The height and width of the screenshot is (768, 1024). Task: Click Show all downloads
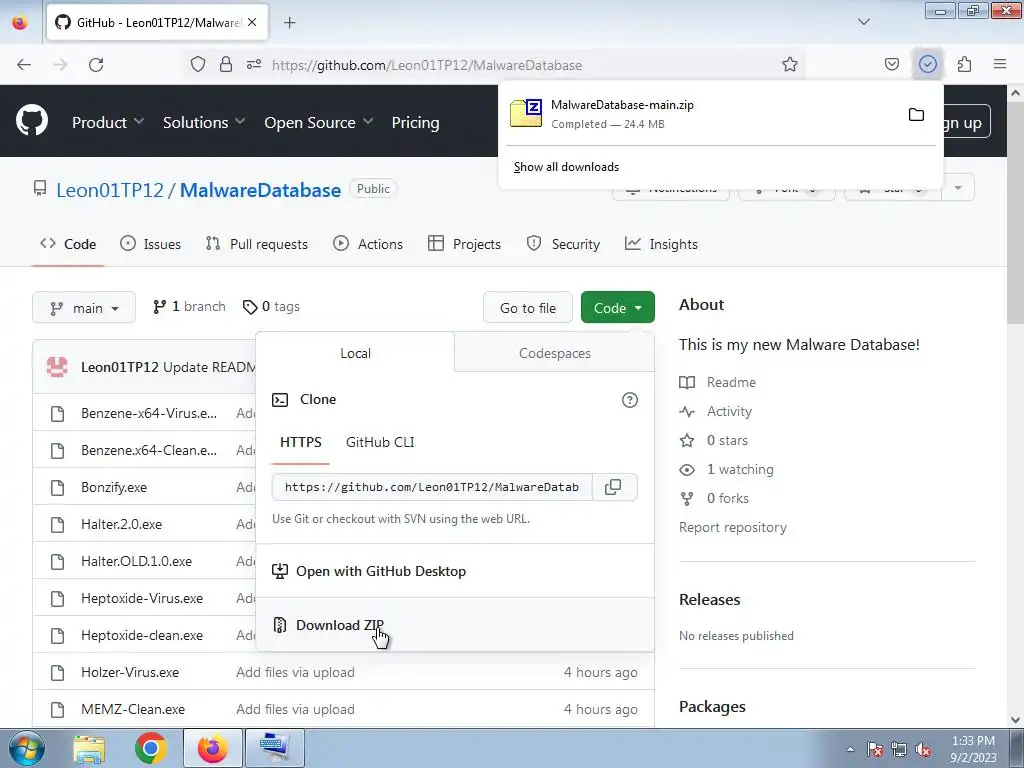[566, 167]
